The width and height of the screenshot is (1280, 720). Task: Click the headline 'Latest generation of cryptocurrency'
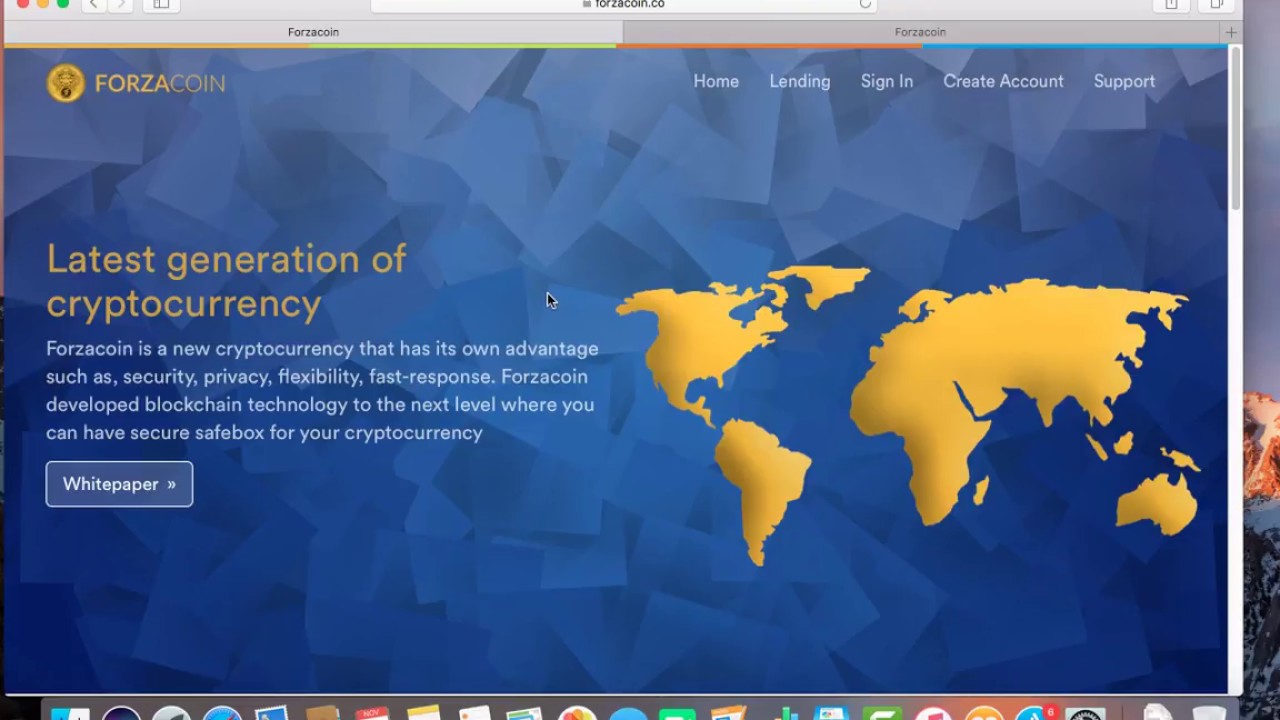tap(226, 281)
